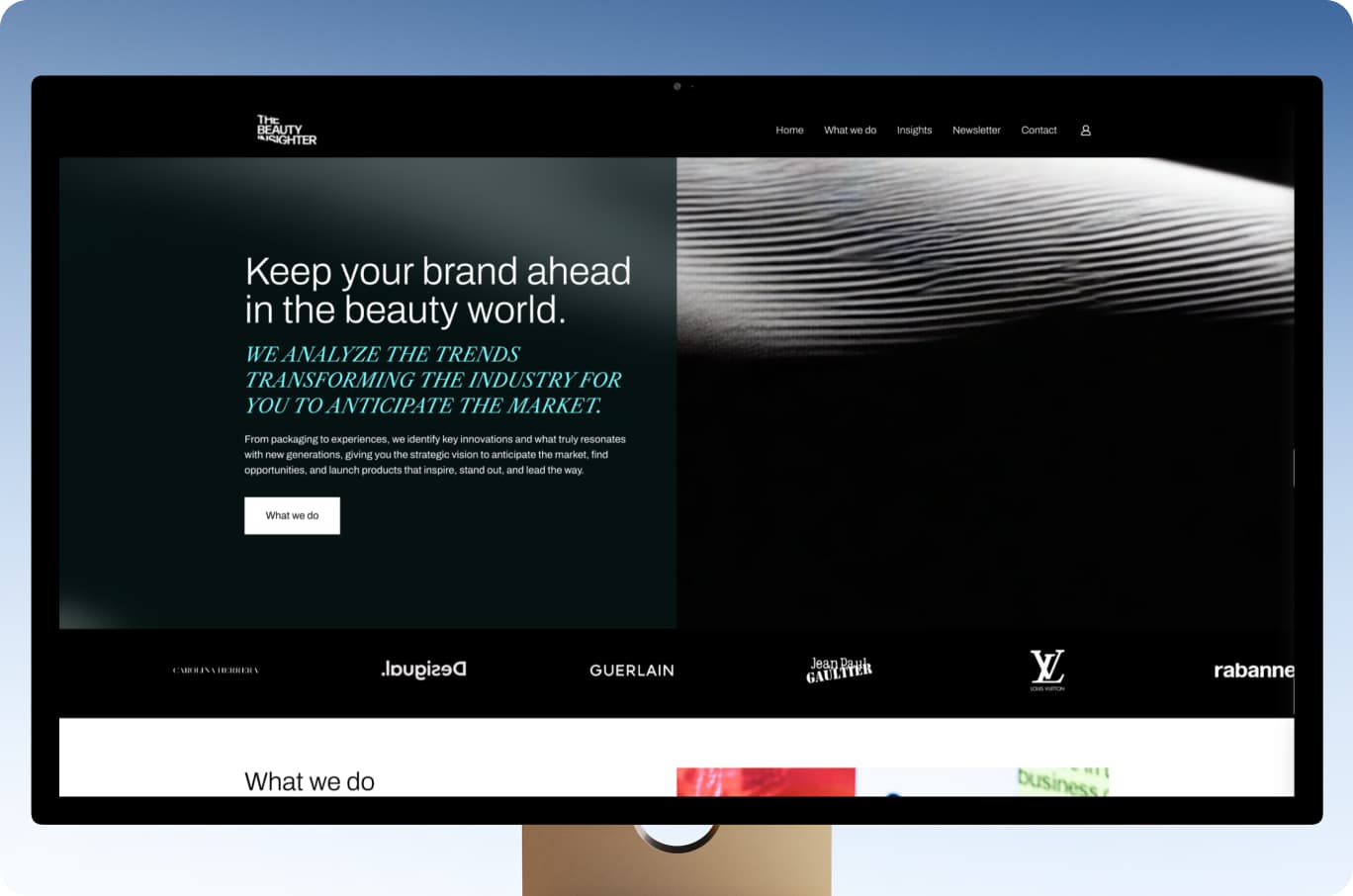The image size is (1353, 896).
Task: Open the user account icon
Action: (1085, 131)
